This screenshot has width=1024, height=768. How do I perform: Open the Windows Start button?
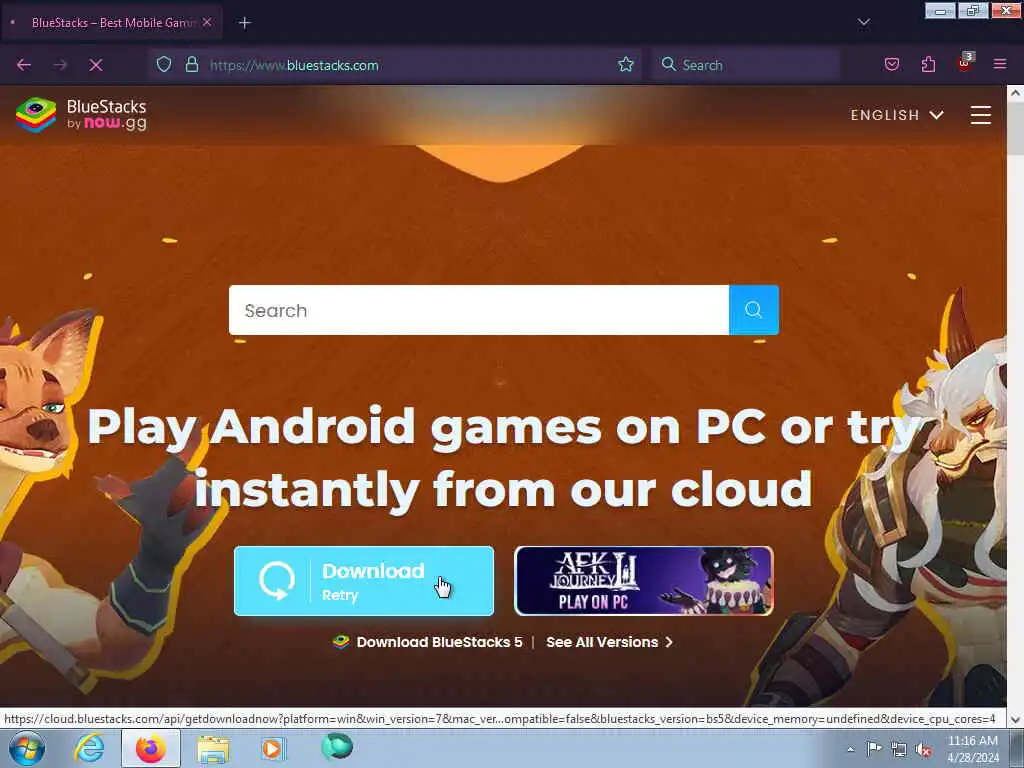pos(27,749)
